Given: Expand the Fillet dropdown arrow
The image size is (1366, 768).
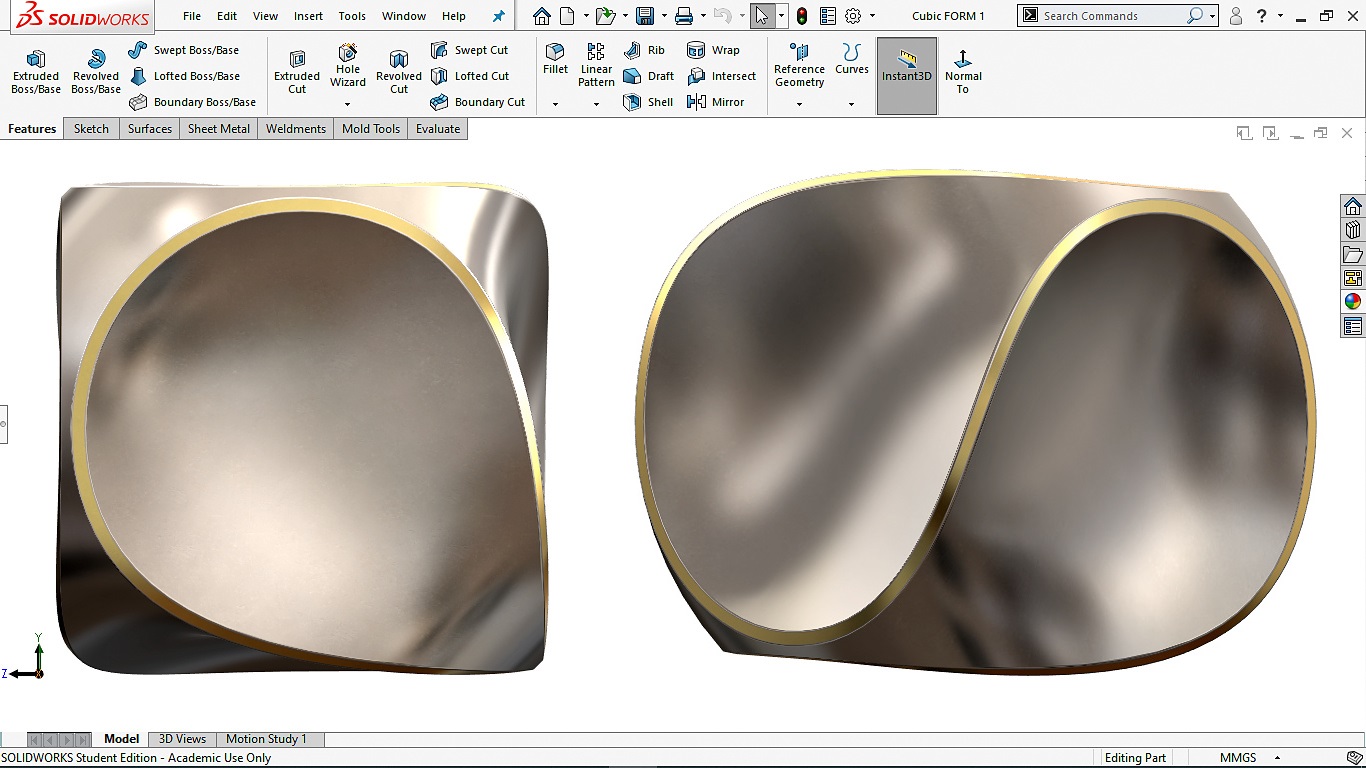Looking at the screenshot, I should point(555,104).
